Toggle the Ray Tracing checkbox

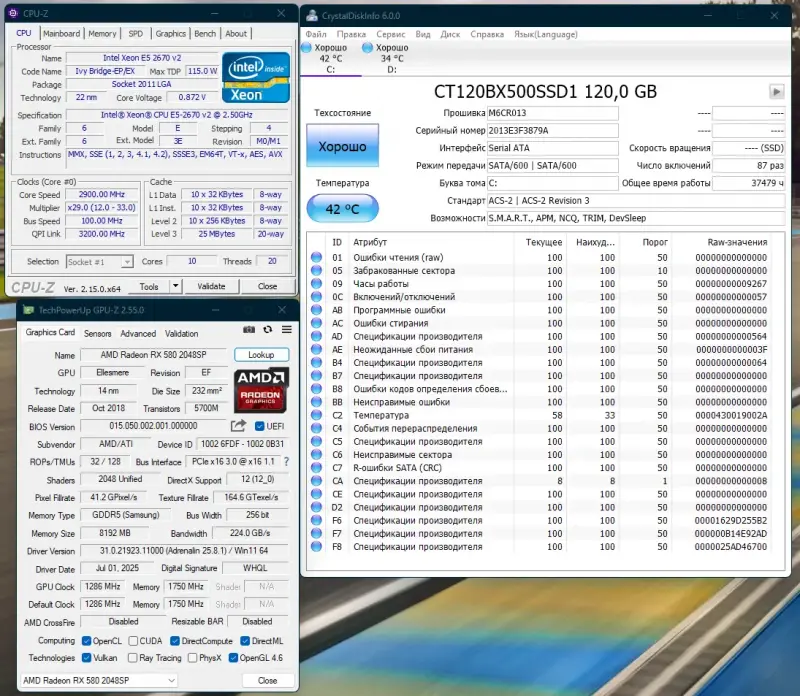point(132,658)
